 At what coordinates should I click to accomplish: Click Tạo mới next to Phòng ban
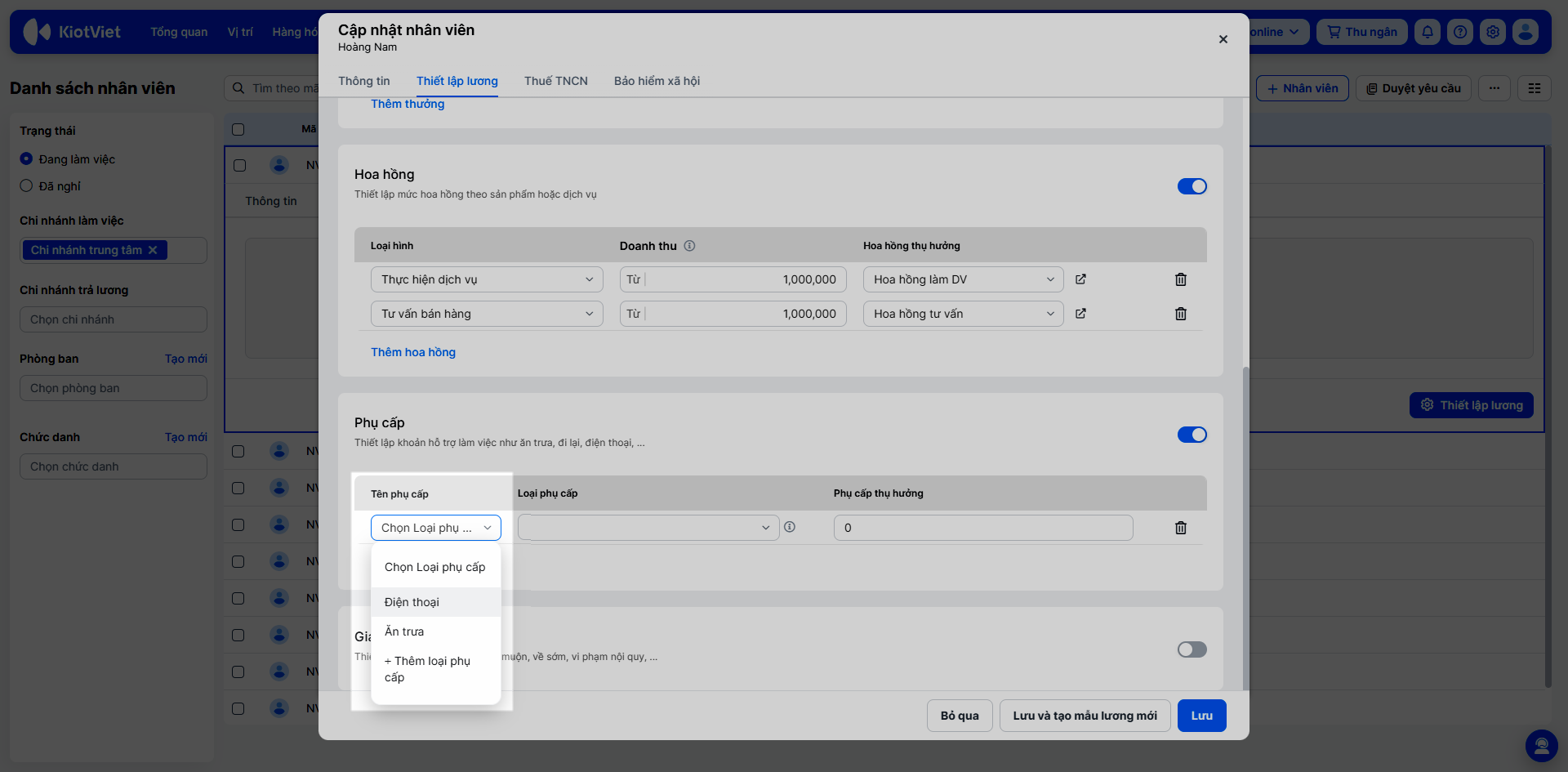(186, 359)
